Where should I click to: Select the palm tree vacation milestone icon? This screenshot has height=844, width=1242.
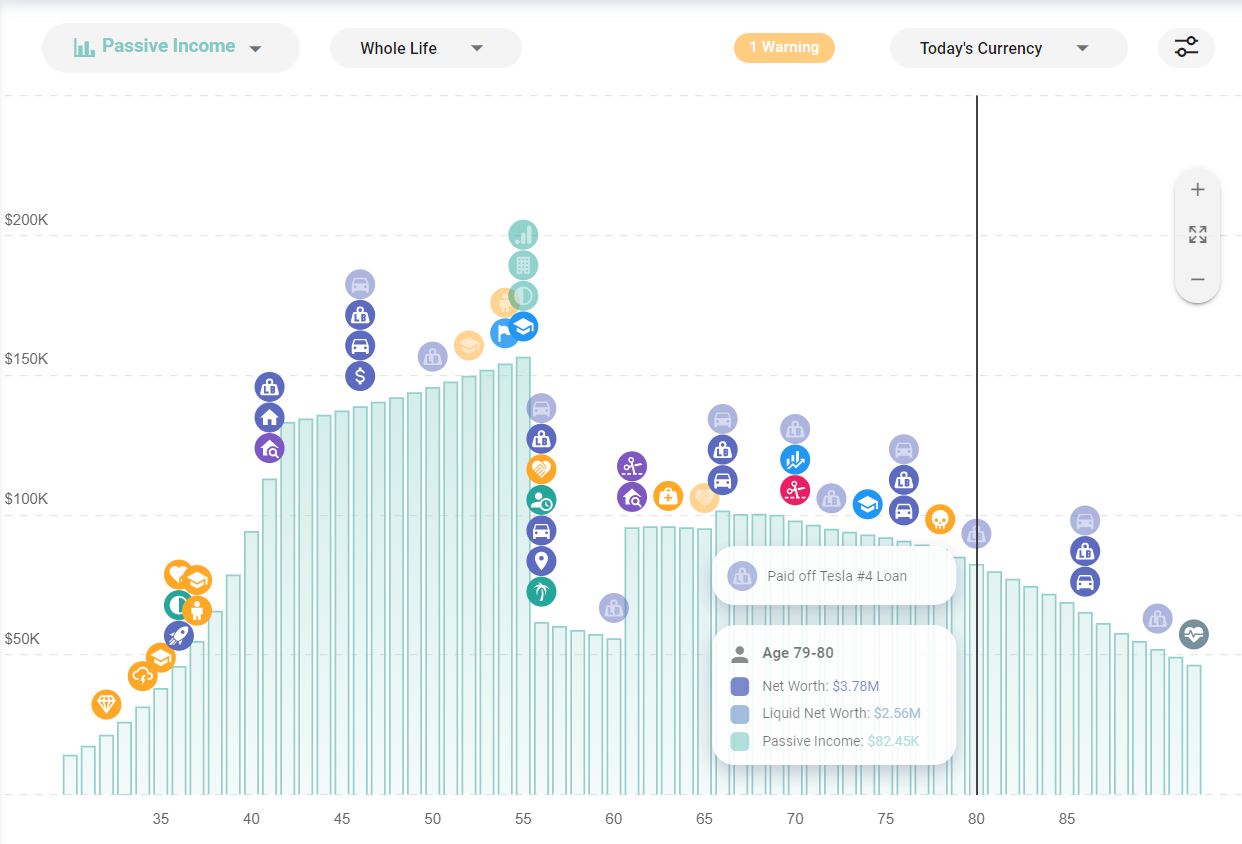(x=540, y=591)
